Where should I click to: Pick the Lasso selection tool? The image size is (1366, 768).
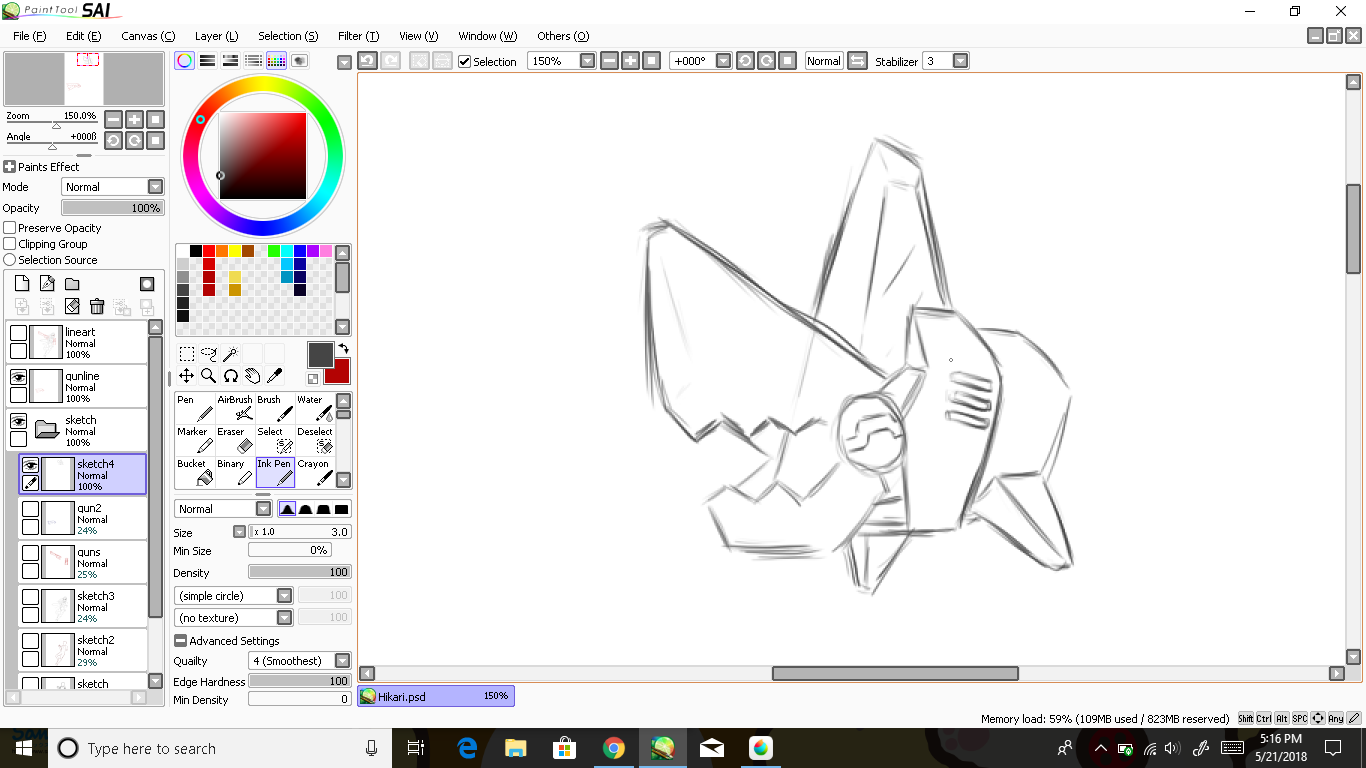(x=208, y=354)
